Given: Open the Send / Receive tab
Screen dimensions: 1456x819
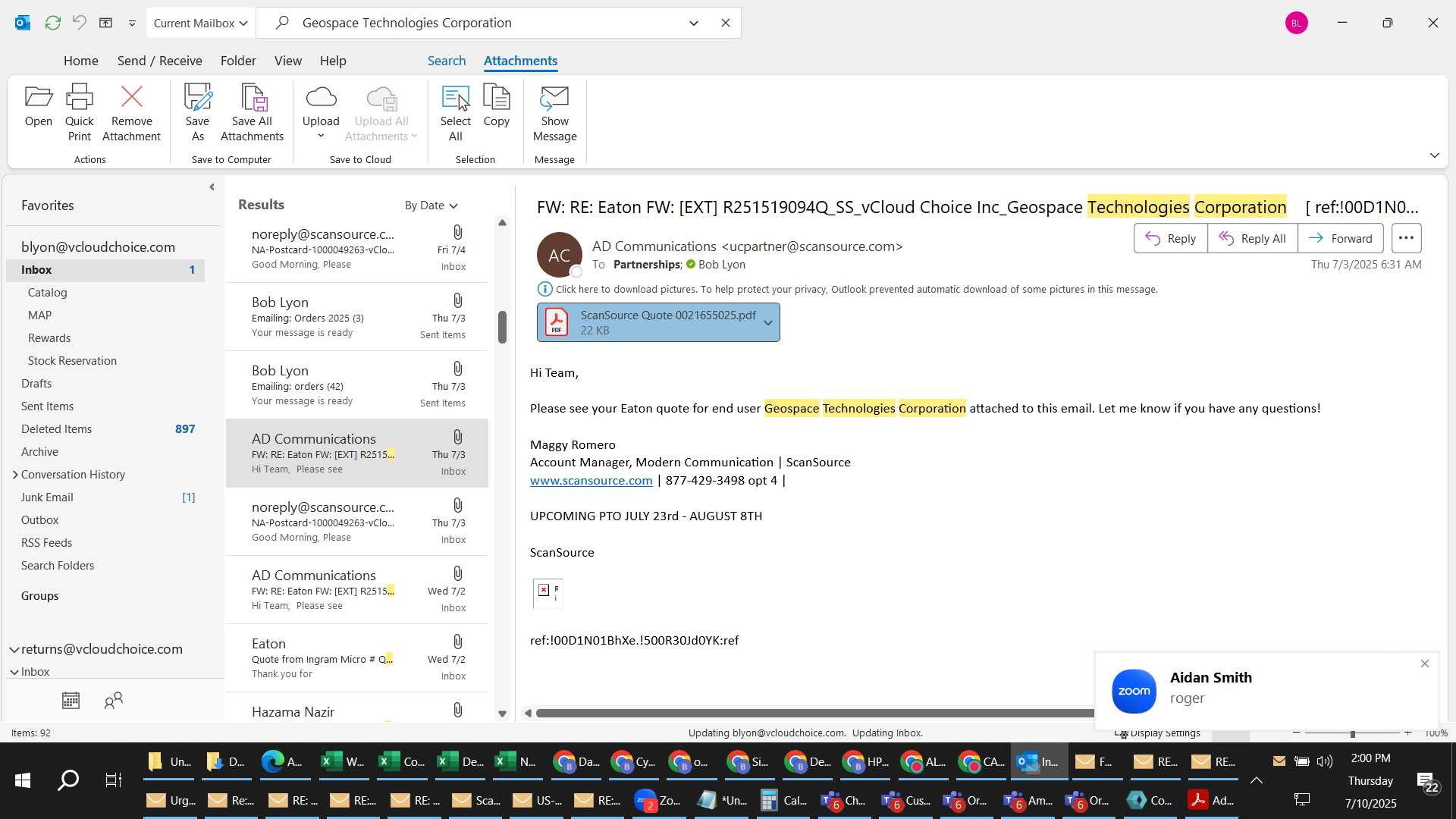Looking at the screenshot, I should (159, 61).
